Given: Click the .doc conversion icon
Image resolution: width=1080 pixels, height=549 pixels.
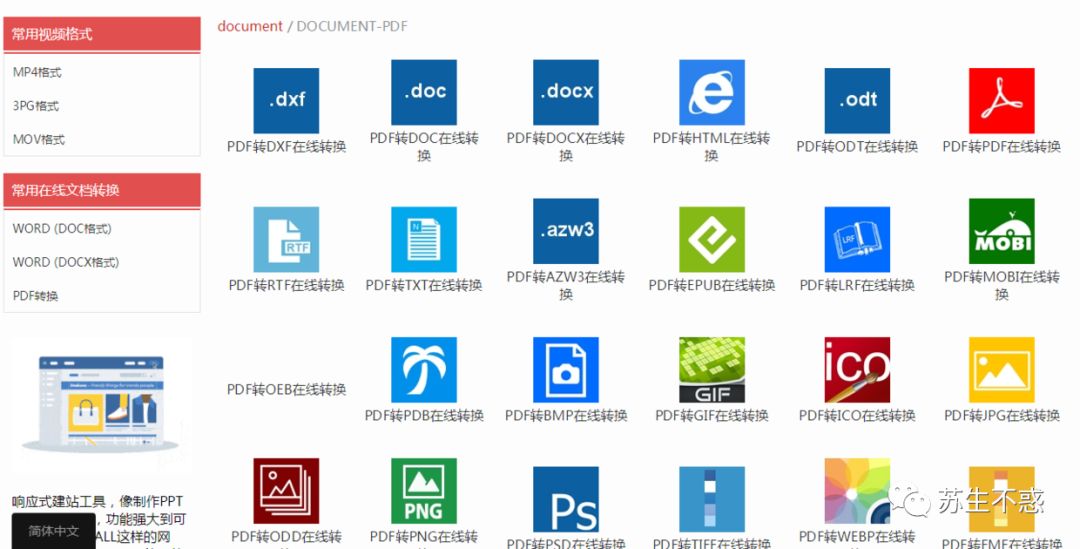Looking at the screenshot, I should tap(424, 92).
